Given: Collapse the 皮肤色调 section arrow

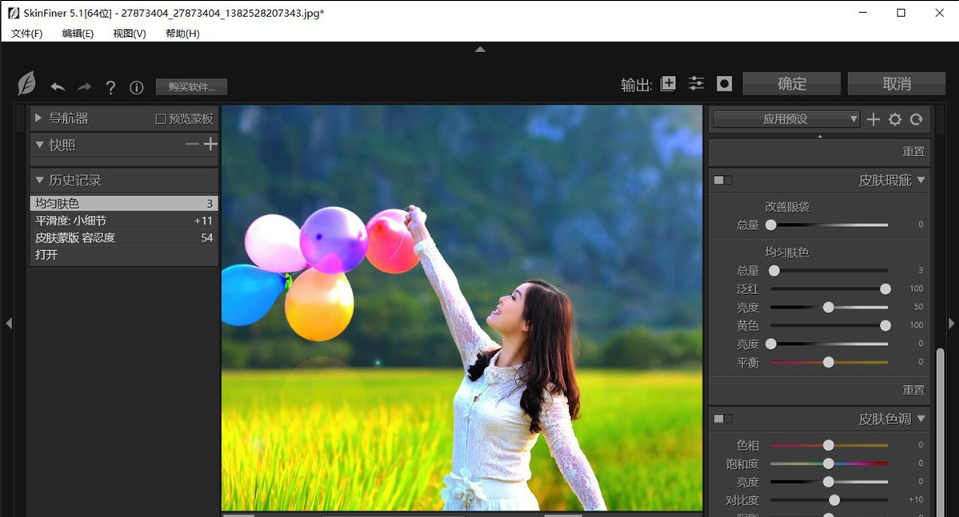Looking at the screenshot, I should click(921, 418).
